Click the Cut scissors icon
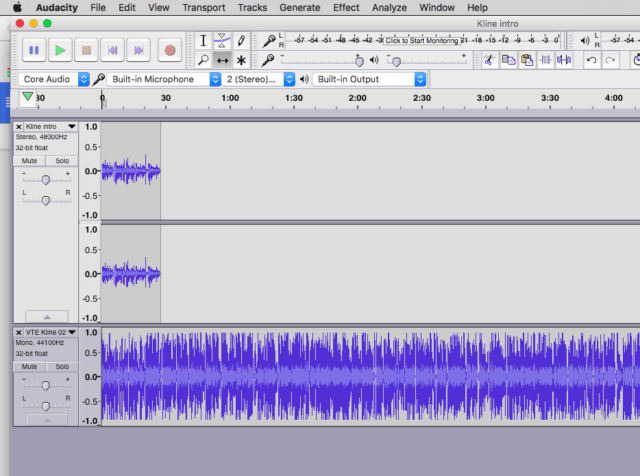 (489, 60)
